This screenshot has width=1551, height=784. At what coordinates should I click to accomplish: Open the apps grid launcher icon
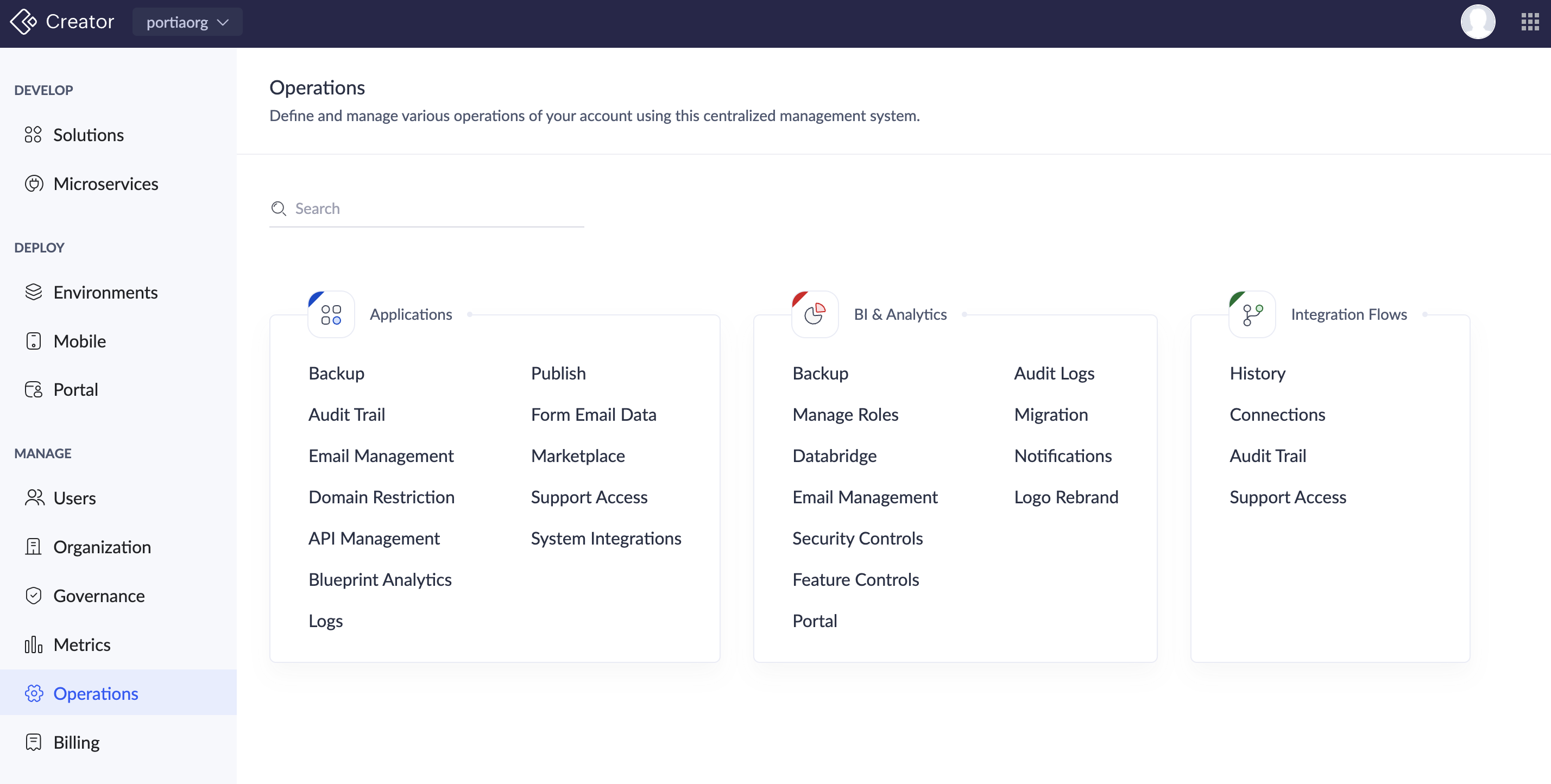coord(1529,22)
